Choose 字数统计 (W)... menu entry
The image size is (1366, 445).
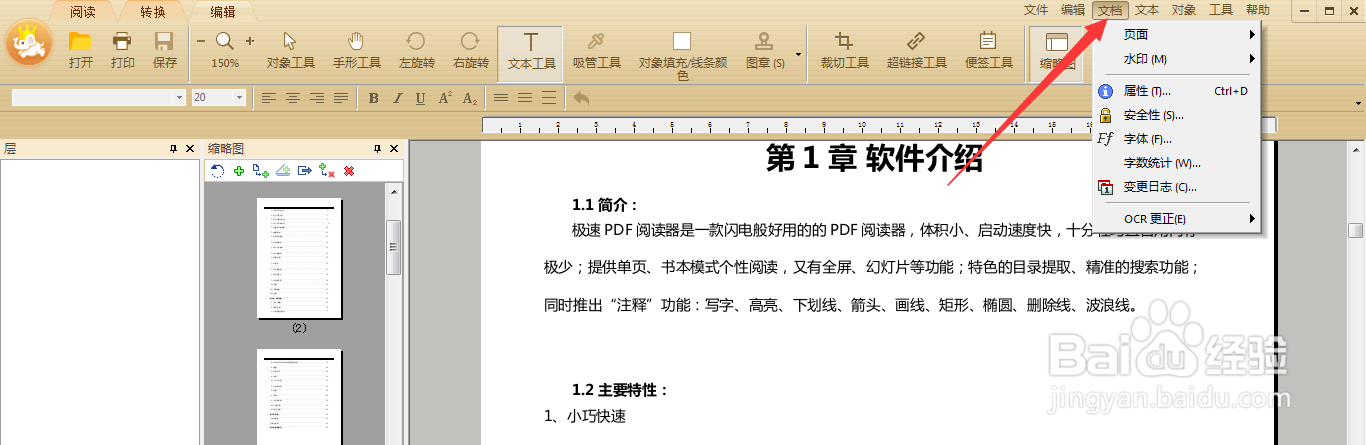pos(1177,163)
